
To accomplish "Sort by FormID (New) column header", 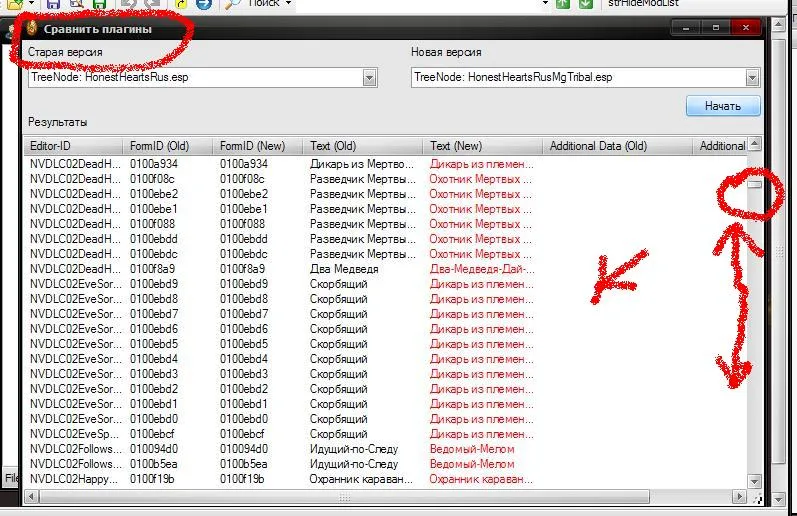I will pos(257,146).
